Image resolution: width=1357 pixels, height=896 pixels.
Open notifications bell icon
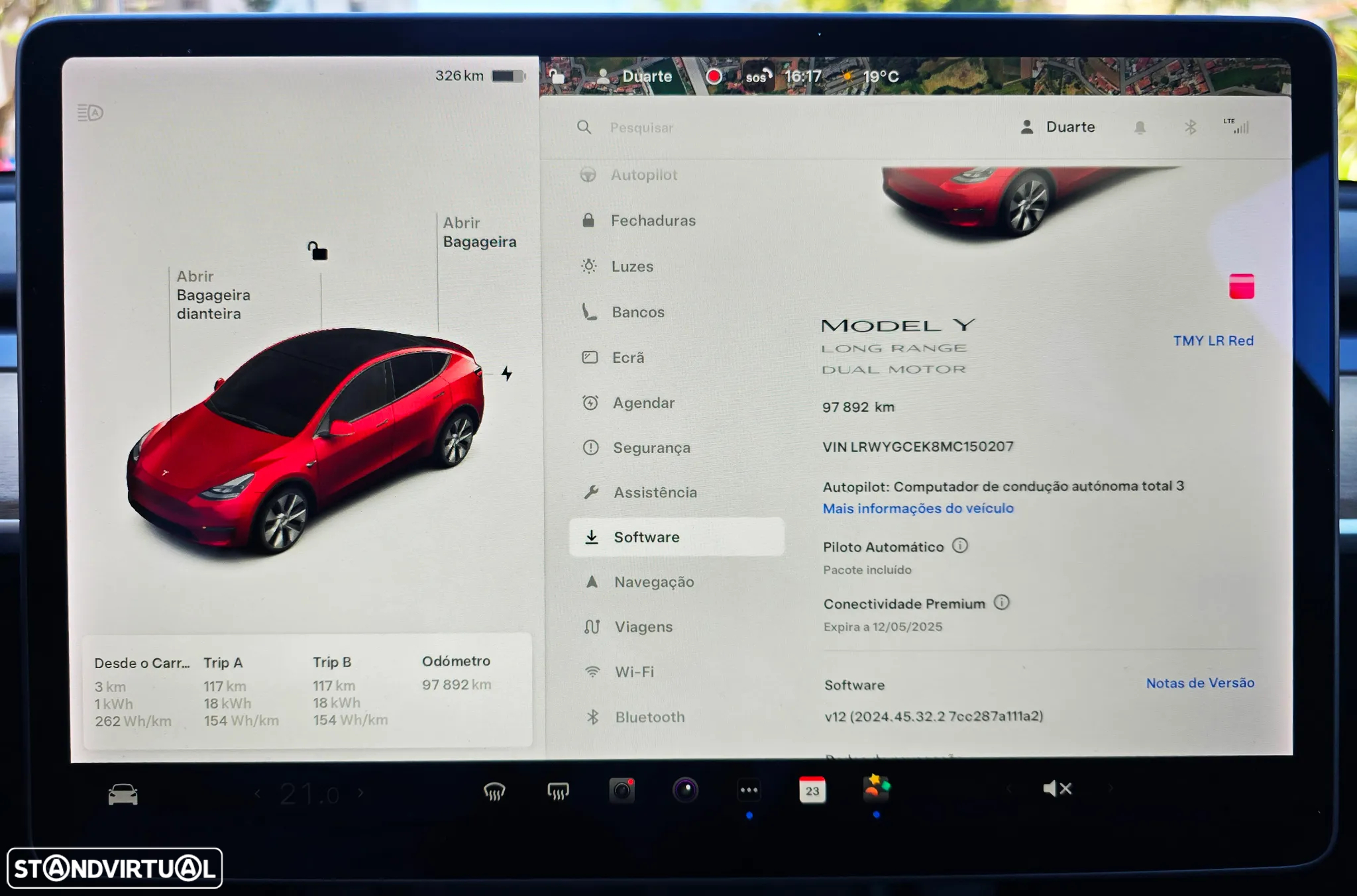1140,127
